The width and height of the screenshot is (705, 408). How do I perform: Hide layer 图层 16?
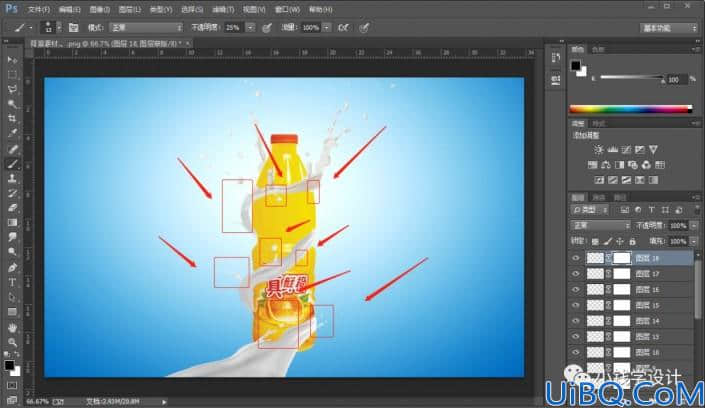point(576,290)
